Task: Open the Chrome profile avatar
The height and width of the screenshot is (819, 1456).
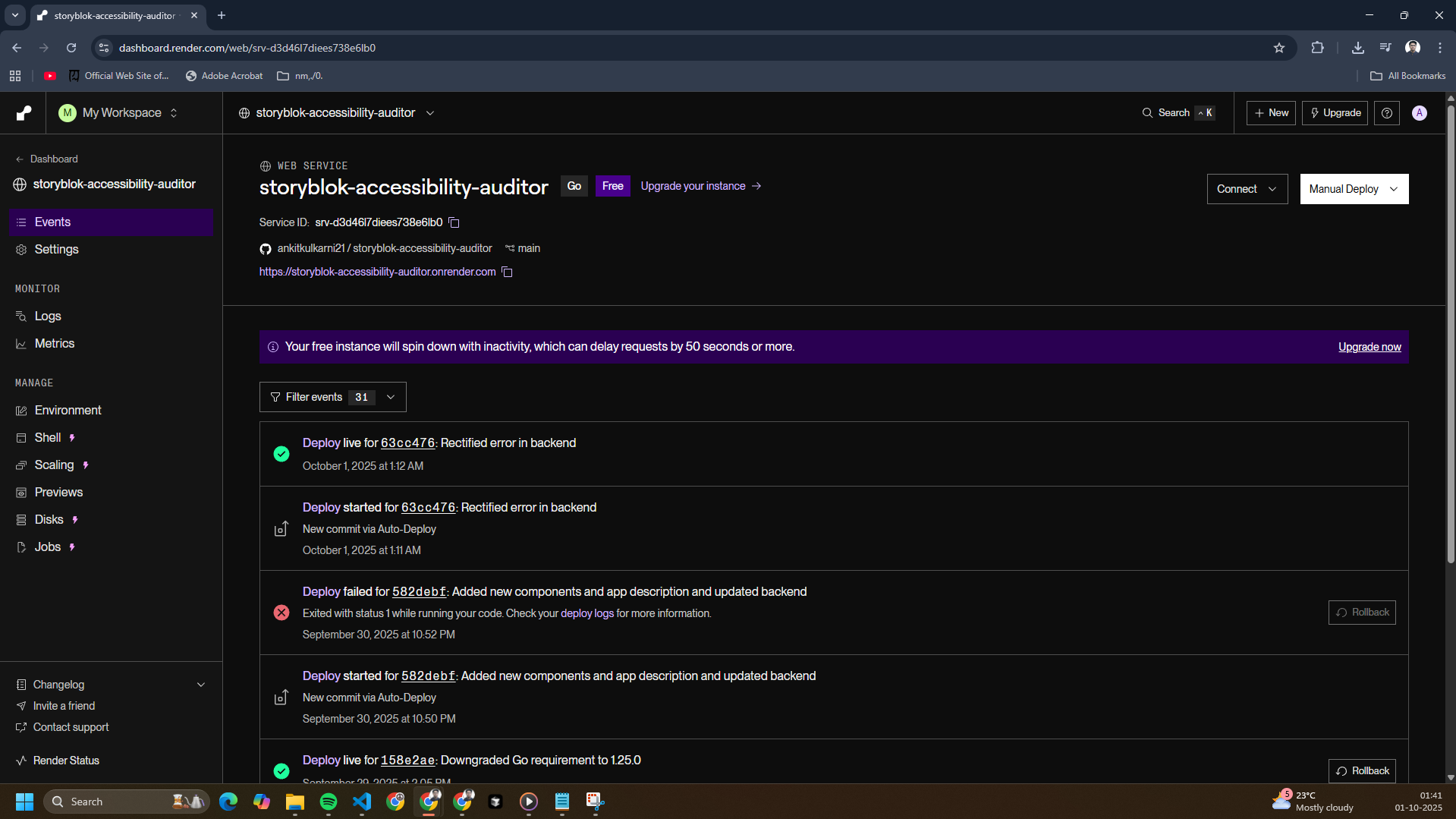Action: (1412, 48)
